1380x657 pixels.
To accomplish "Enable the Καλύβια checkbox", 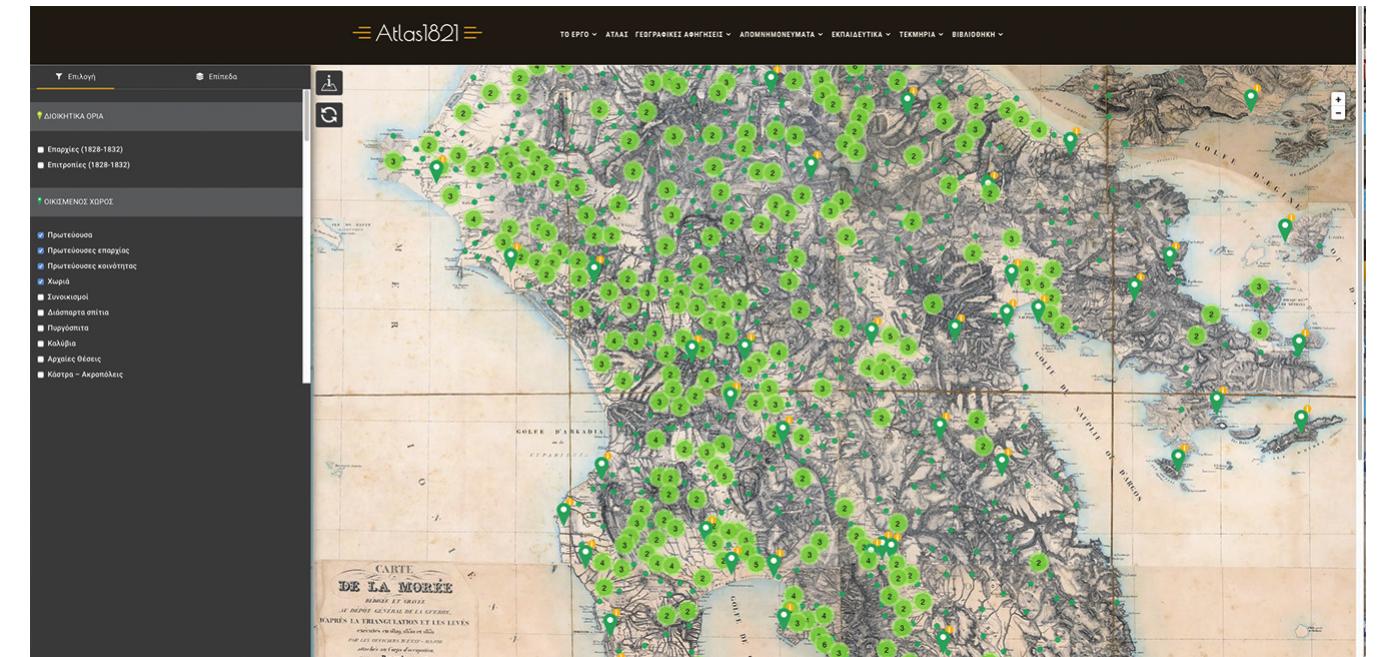I will coord(41,343).
